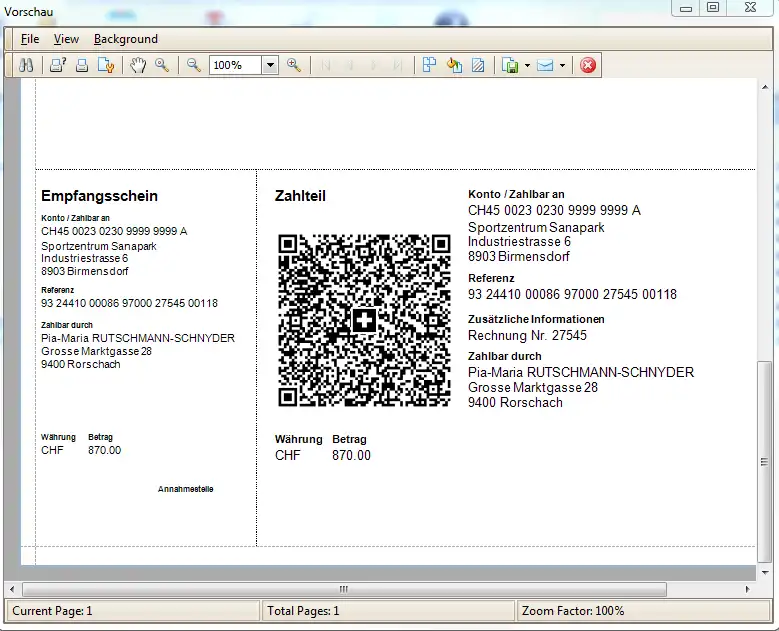Click the zoom out magnifier icon

(194, 65)
